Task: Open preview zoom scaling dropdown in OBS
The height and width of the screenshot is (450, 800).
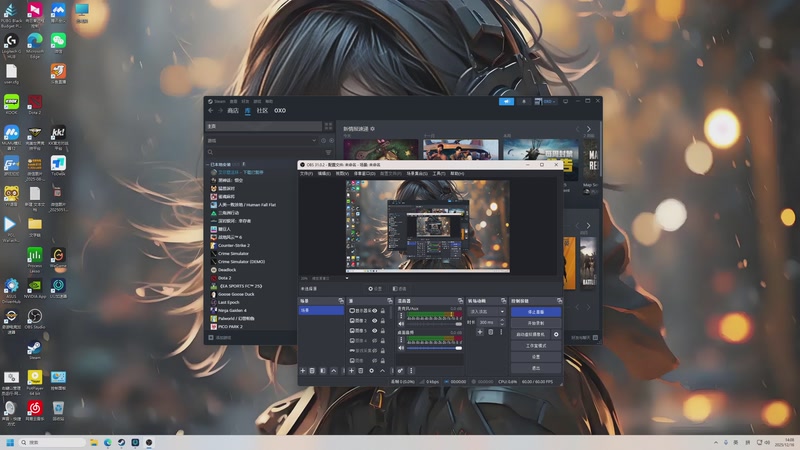Action: tap(347, 278)
